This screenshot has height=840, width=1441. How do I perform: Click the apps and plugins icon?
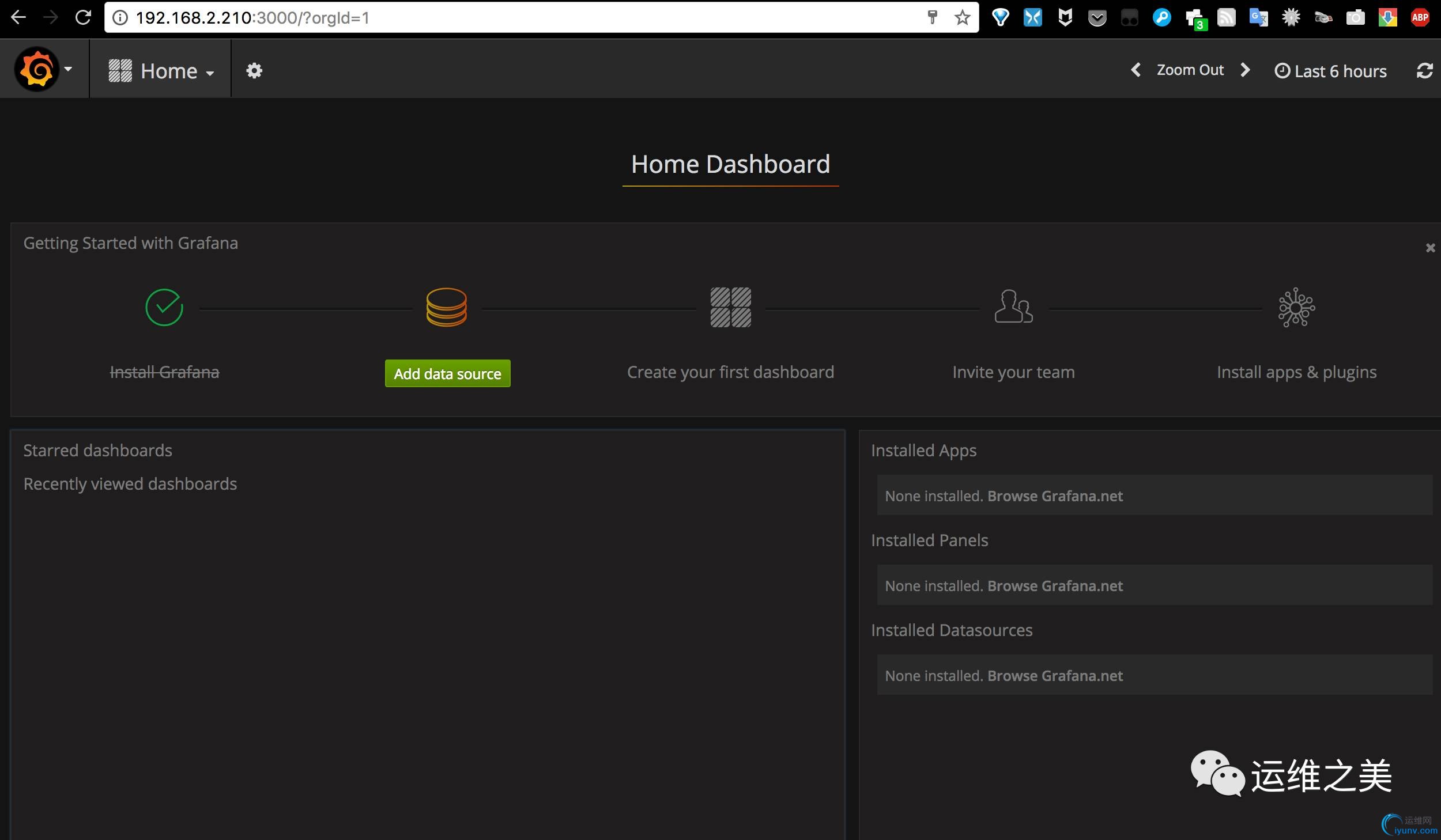click(1296, 307)
